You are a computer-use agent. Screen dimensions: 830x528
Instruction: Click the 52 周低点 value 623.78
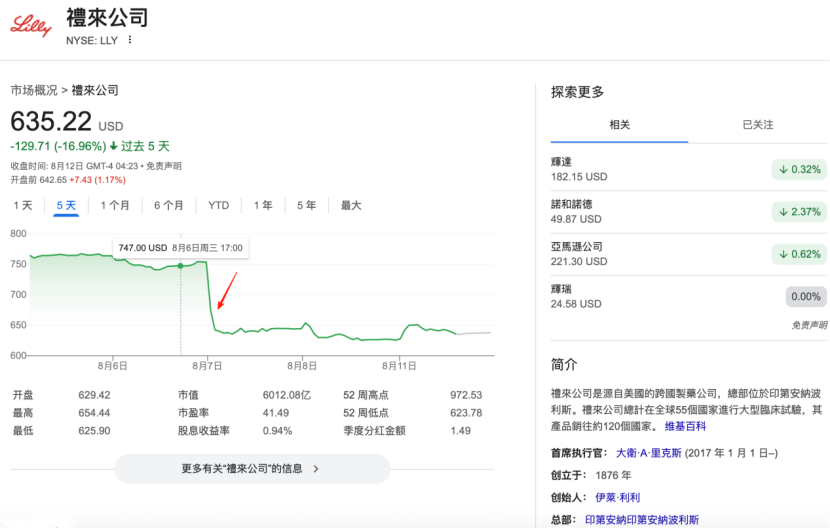pyautogui.click(x=466, y=413)
